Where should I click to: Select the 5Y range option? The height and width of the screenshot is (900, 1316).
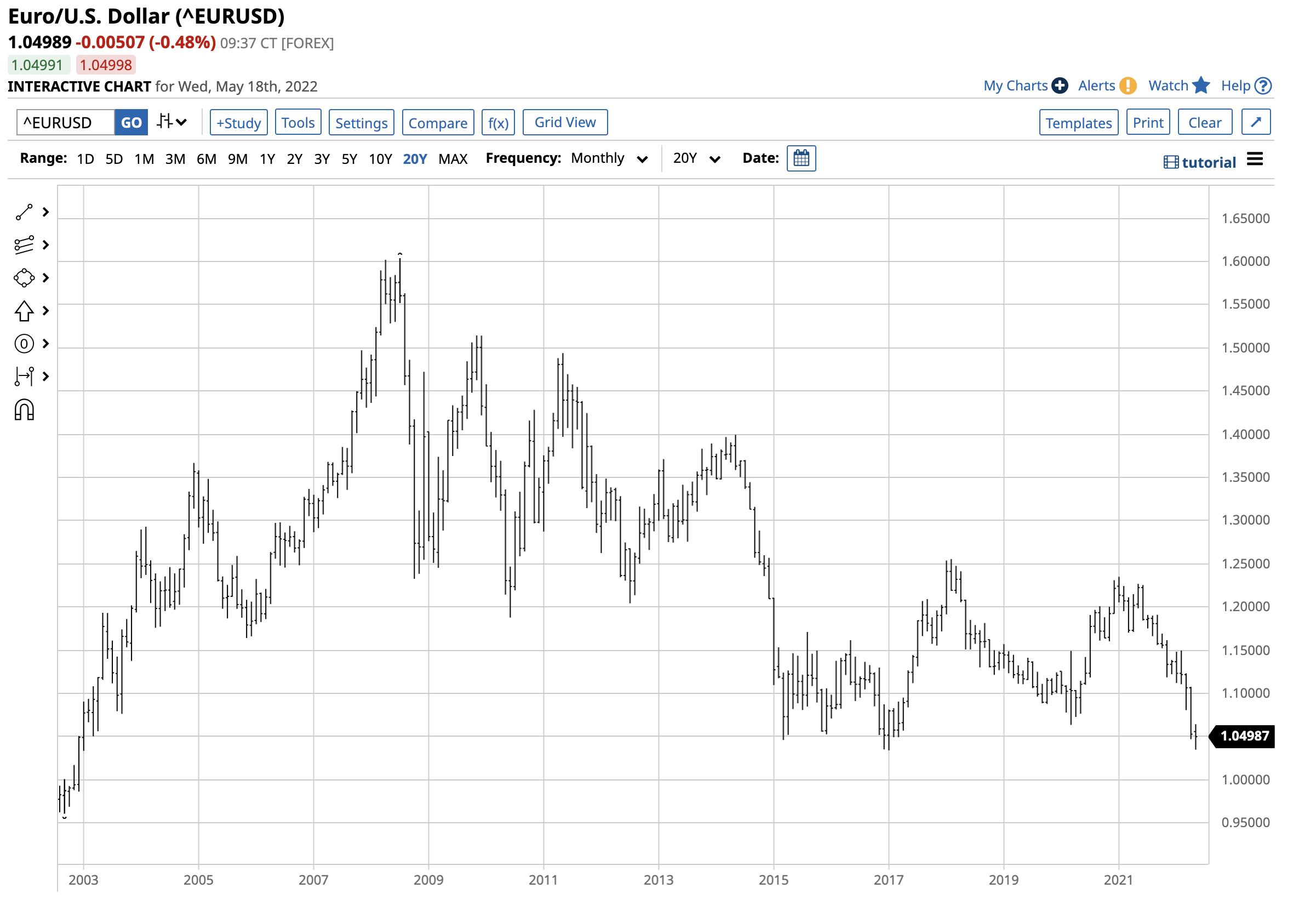pyautogui.click(x=350, y=159)
